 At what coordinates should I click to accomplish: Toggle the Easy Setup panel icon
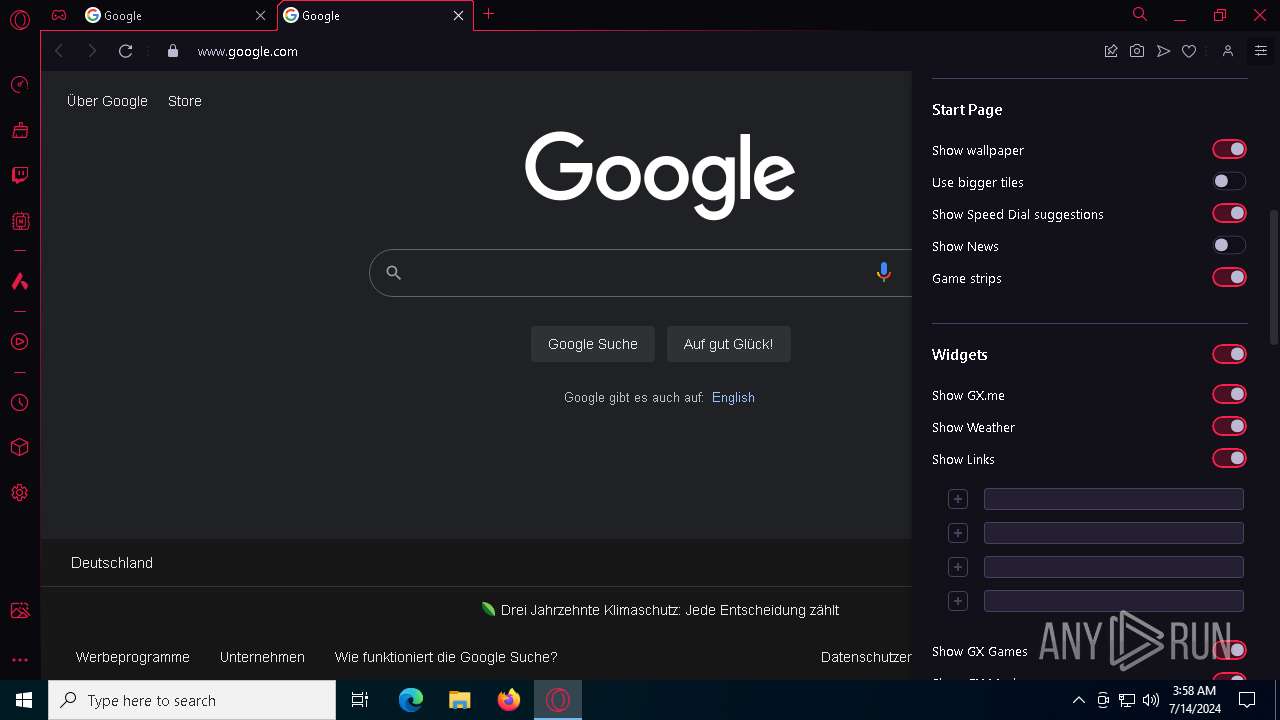click(x=1260, y=51)
